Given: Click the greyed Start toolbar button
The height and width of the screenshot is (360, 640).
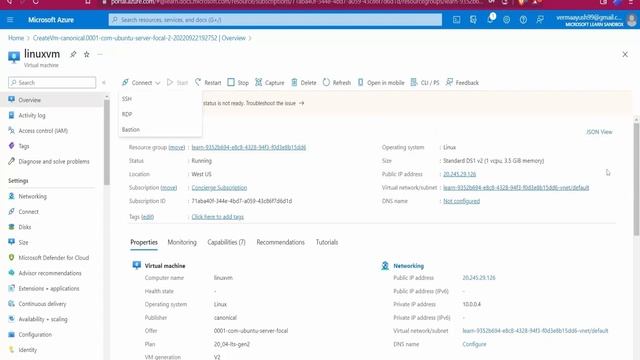Looking at the screenshot, I should [x=177, y=82].
